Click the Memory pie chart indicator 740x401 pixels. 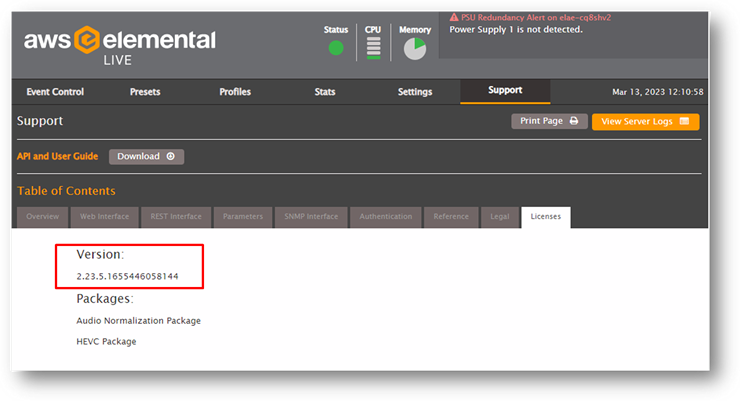click(415, 49)
